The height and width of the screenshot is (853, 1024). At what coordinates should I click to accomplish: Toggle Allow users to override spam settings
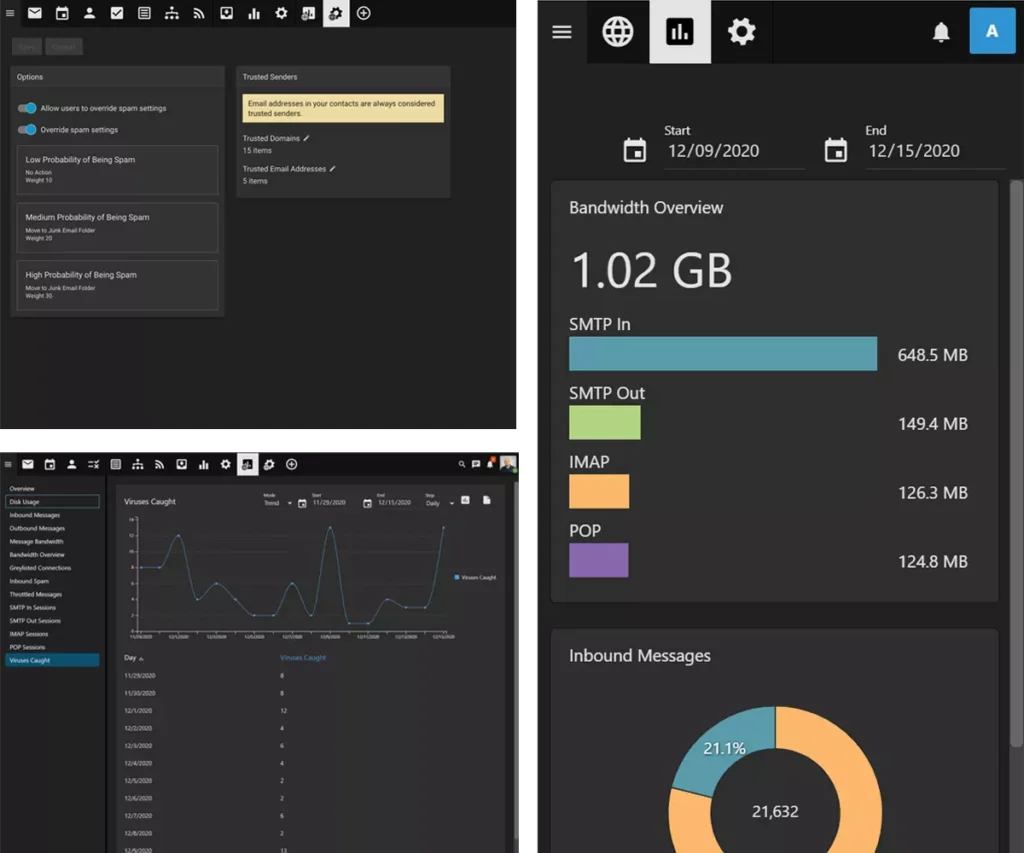[x=27, y=108]
